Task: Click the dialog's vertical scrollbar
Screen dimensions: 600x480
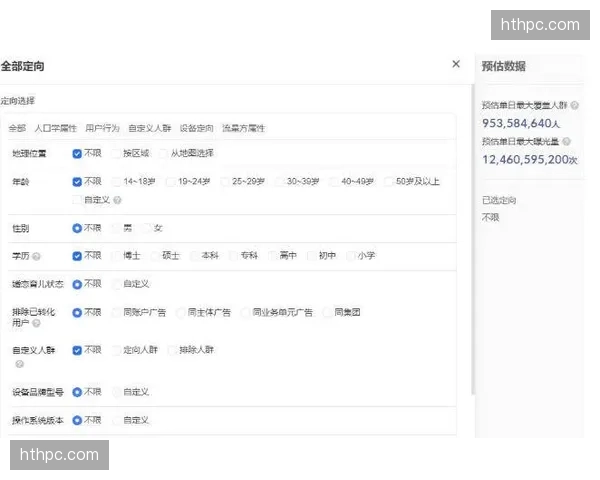Action: tap(473, 239)
